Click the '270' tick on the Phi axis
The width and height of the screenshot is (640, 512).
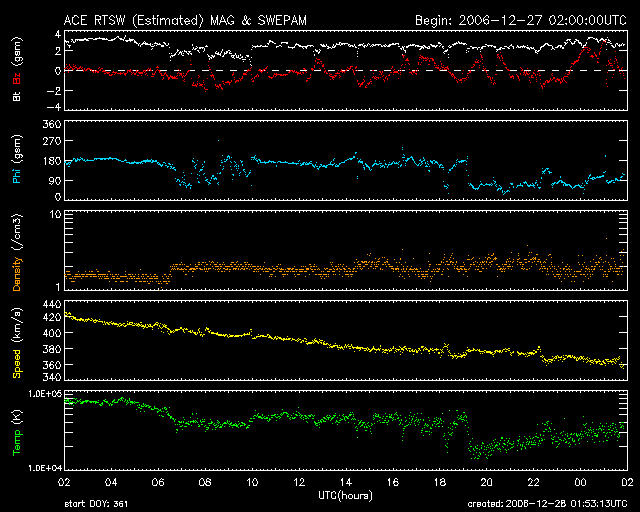tap(52, 141)
